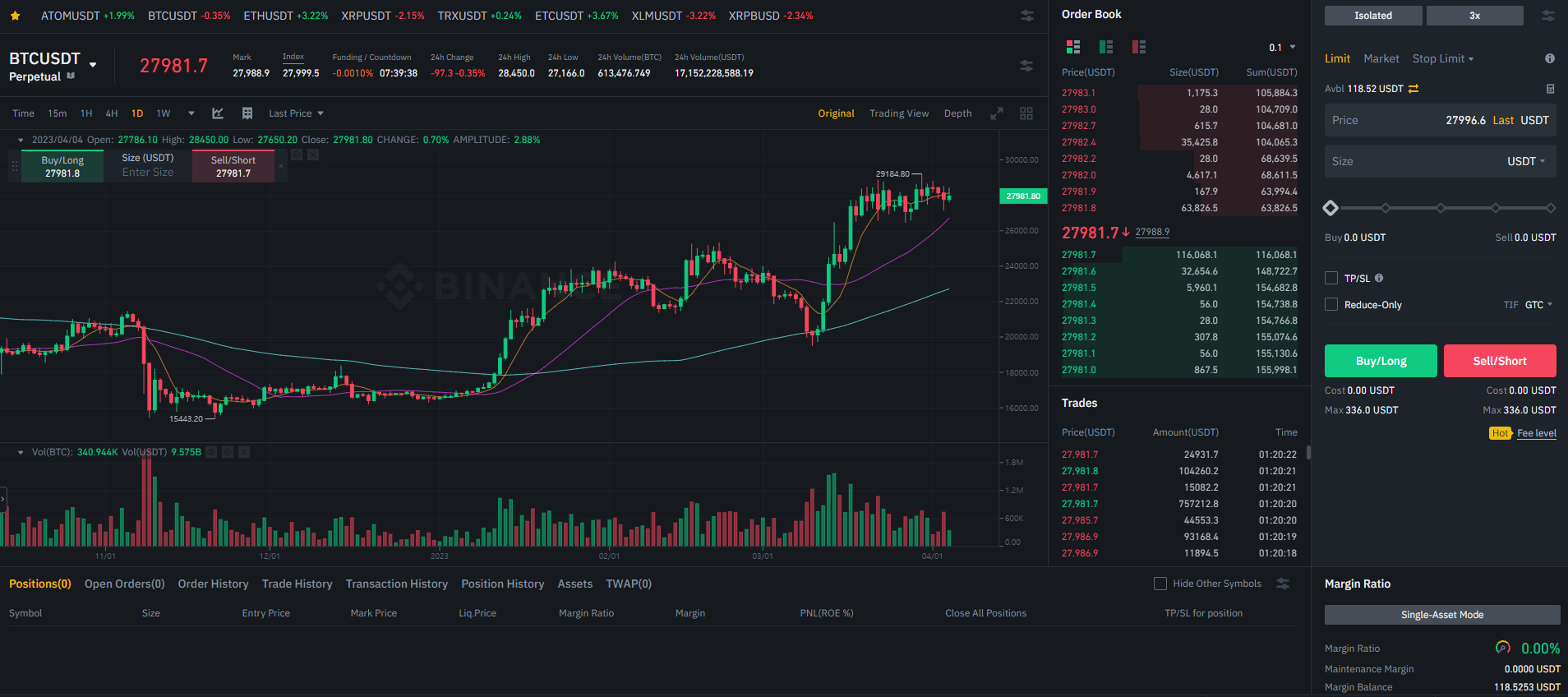Open the Order History tab
This screenshot has height=697, width=1568.
213,584
